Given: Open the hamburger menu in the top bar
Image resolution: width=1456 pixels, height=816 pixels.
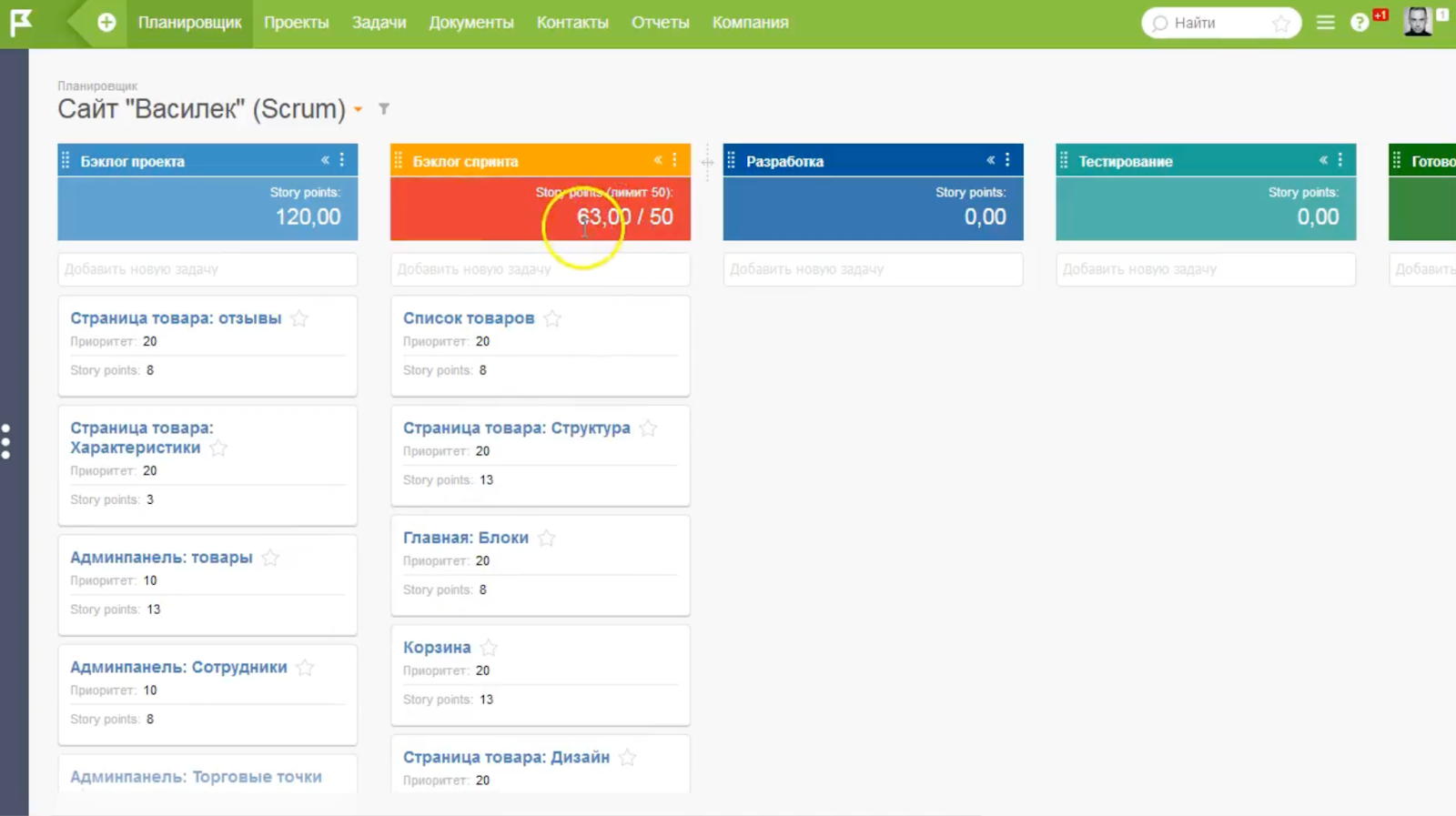Looking at the screenshot, I should tap(1325, 23).
